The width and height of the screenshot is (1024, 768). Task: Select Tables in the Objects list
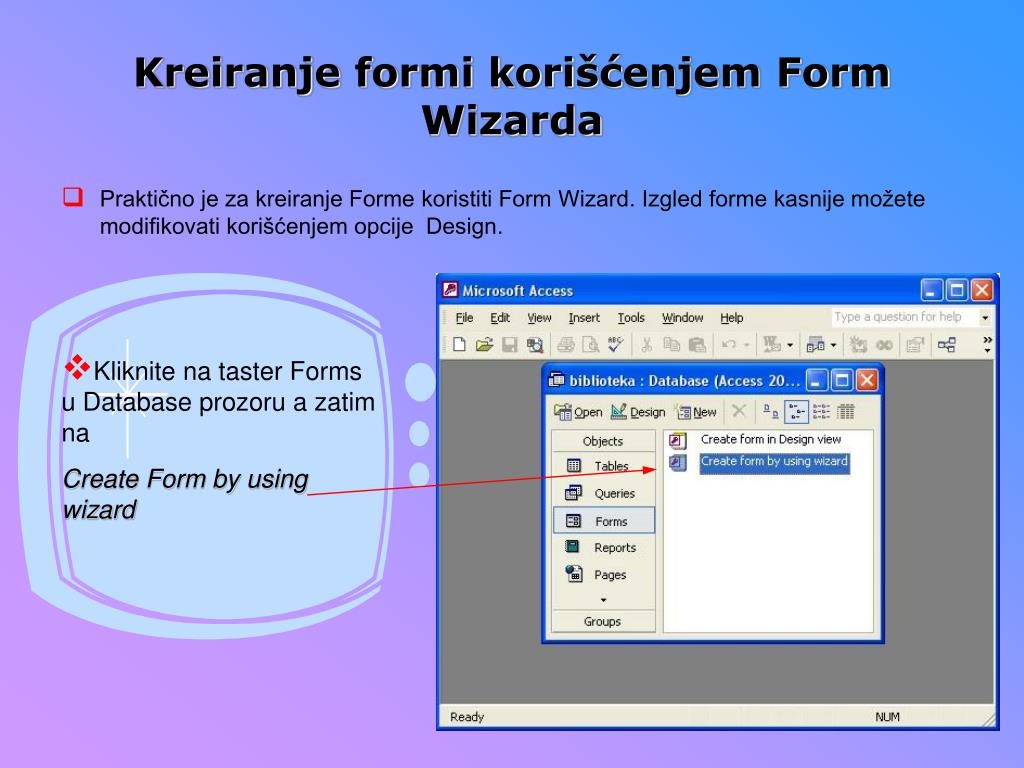(x=603, y=466)
